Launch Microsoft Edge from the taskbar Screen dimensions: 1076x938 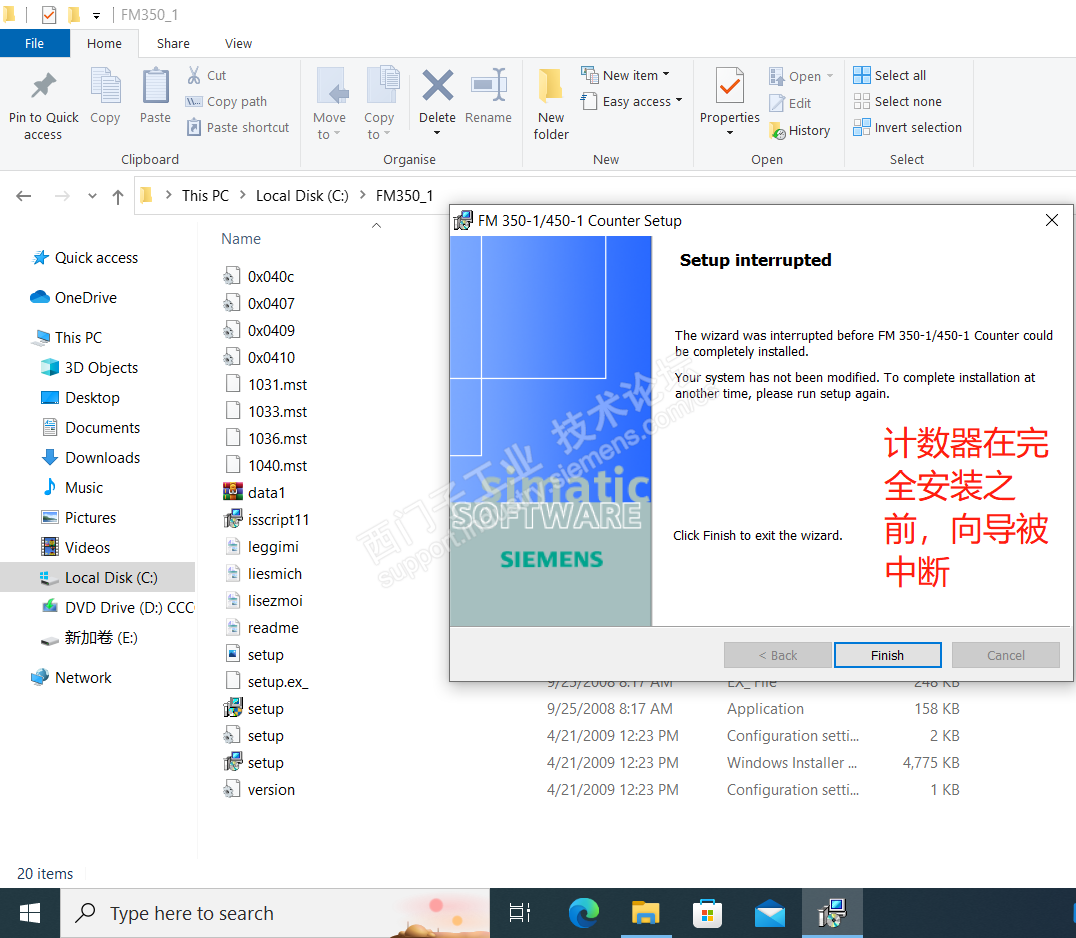coord(583,913)
